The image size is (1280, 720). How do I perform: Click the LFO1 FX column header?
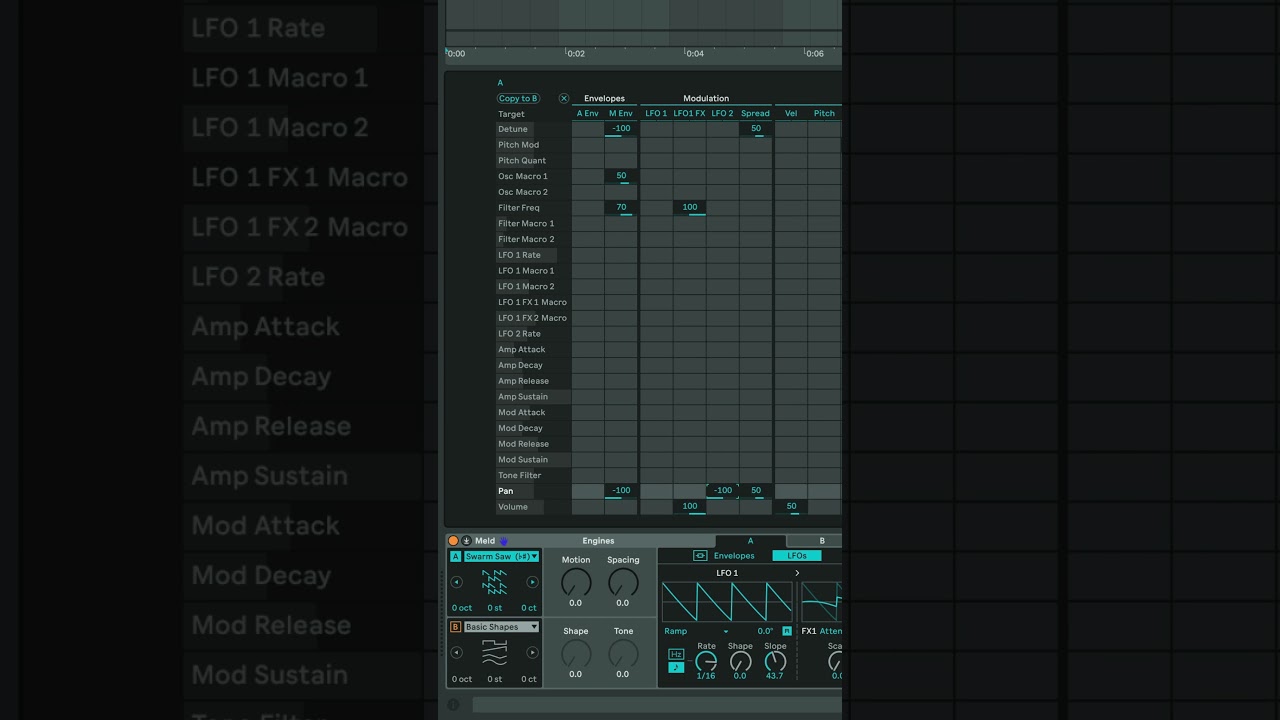(x=689, y=113)
